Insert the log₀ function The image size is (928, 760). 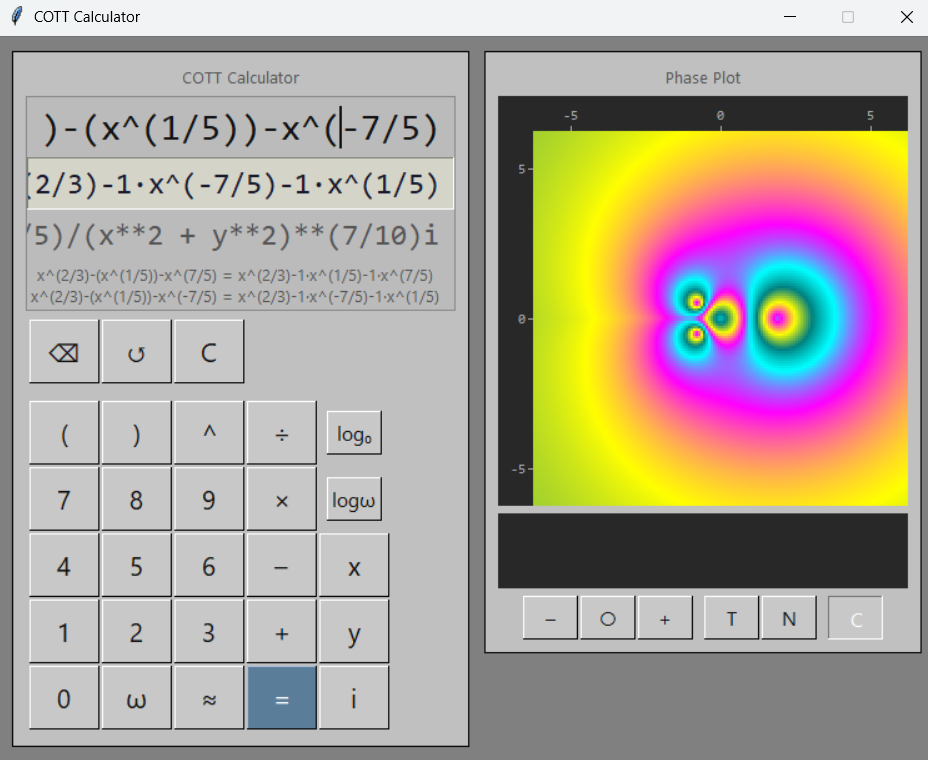(354, 433)
